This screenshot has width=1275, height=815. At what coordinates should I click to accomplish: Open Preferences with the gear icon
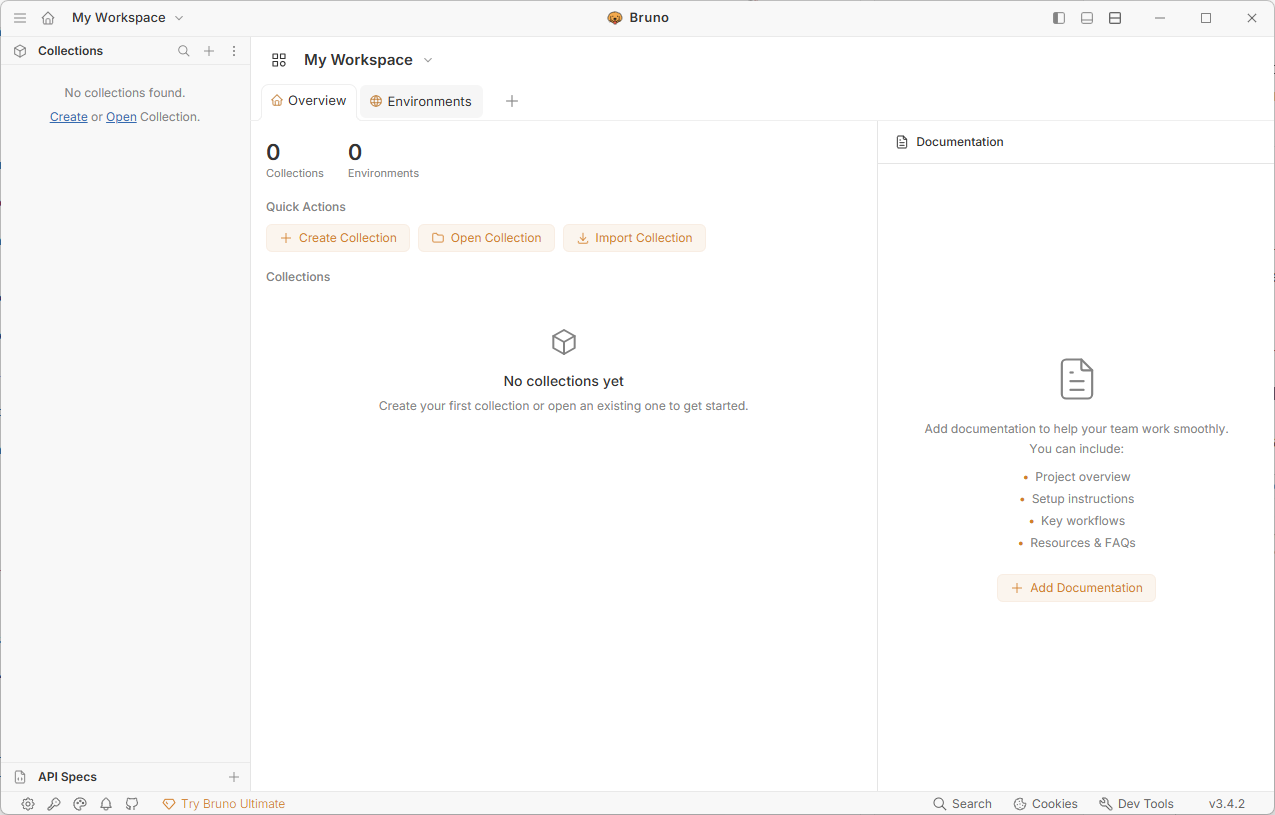[x=28, y=804]
